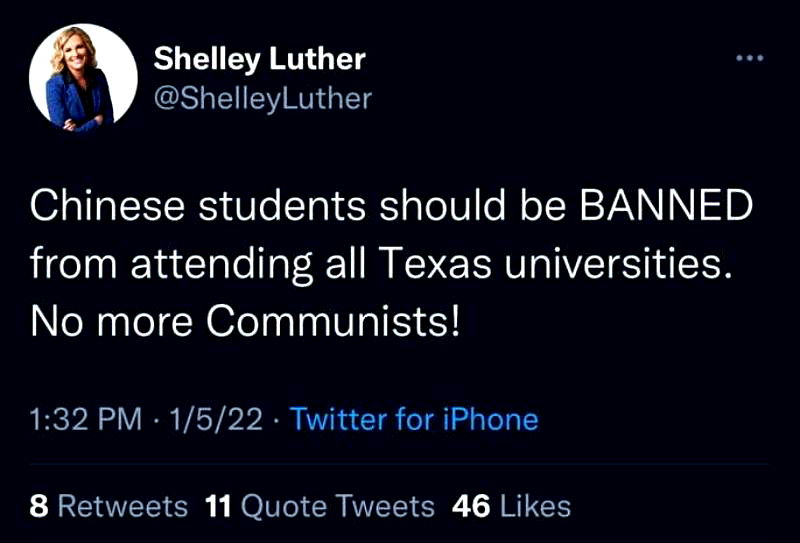The width and height of the screenshot is (800, 543).
Task: Click the @ShelleyLuther handle
Action: [262, 98]
